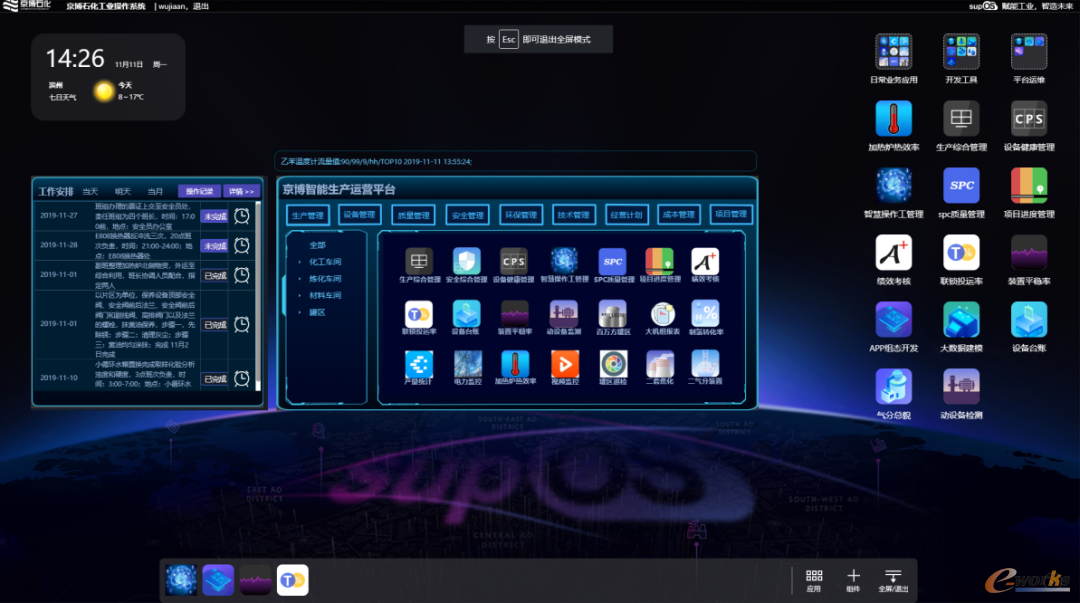Open work schedule 详情 >> details
The image size is (1080, 603).
pyautogui.click(x=241, y=192)
